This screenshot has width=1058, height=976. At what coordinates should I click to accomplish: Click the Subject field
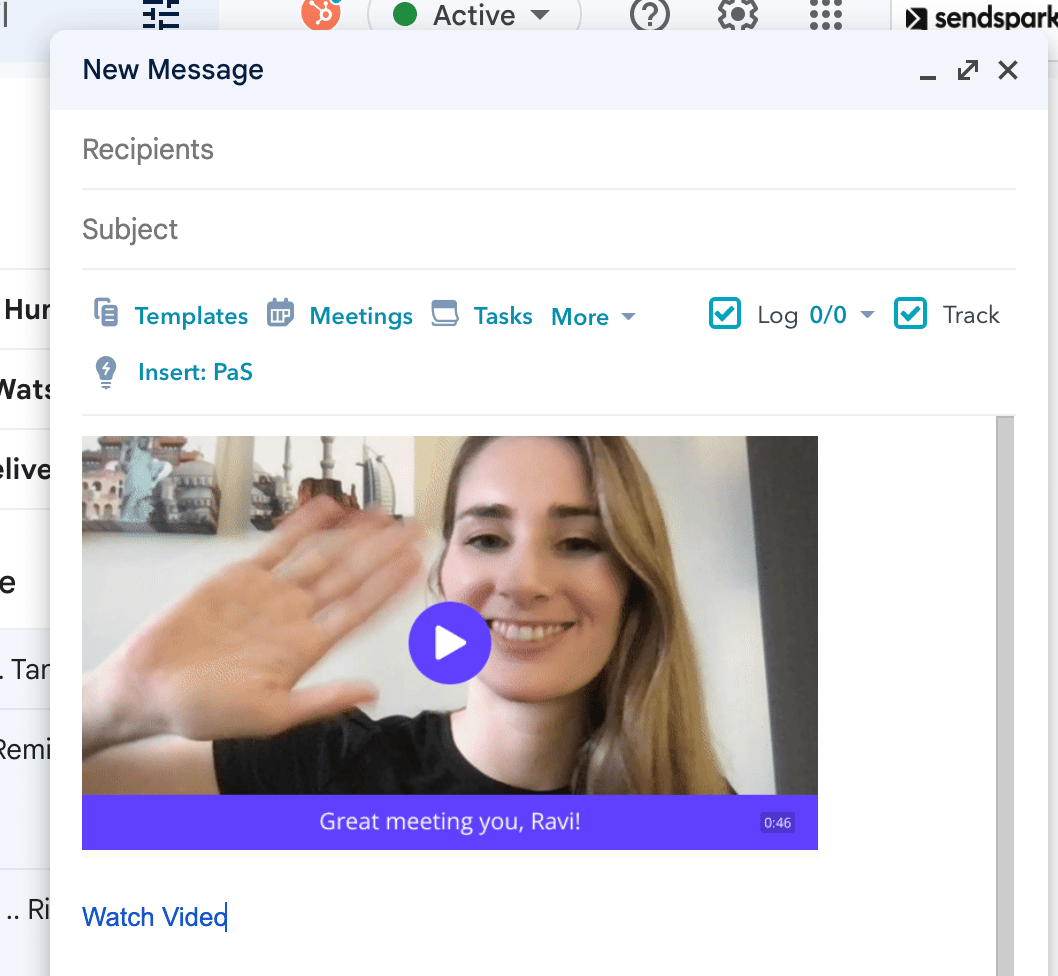549,229
